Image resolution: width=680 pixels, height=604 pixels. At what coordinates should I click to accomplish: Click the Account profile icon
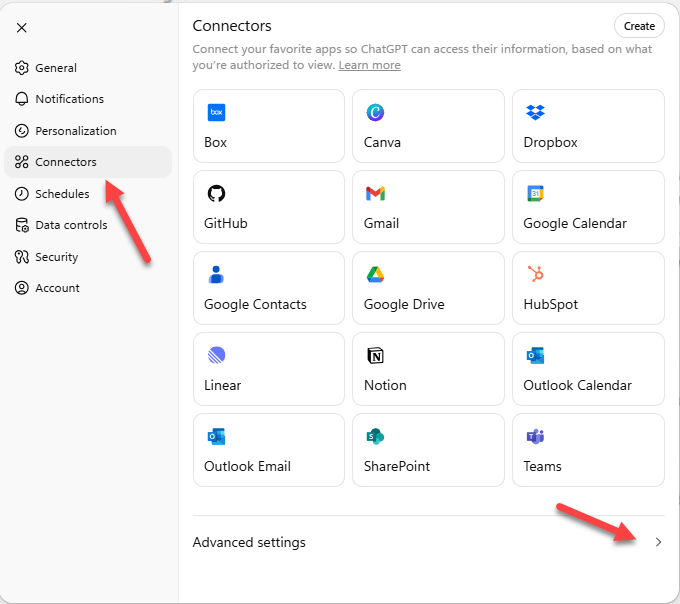[21, 288]
